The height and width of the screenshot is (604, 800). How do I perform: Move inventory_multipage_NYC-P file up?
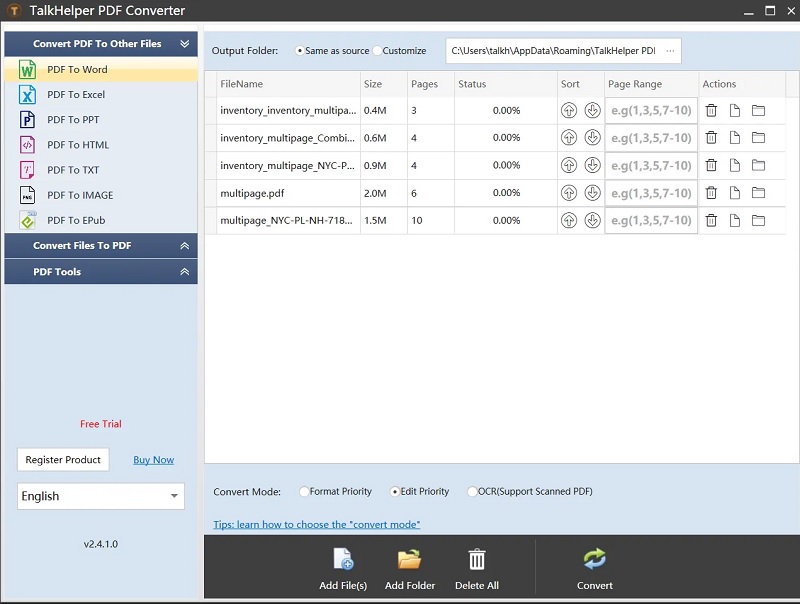[569, 165]
